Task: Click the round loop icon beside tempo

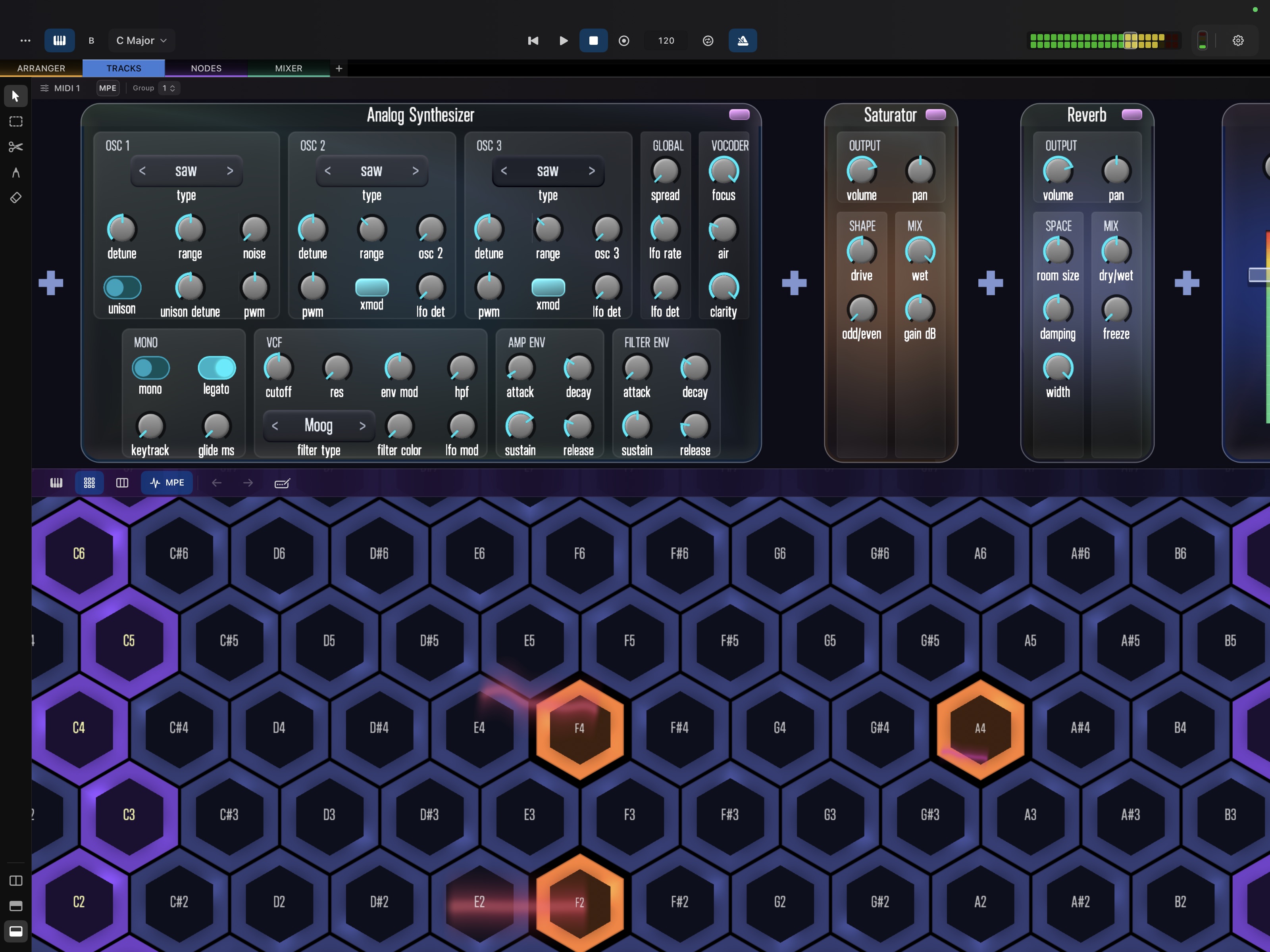Action: (708, 41)
